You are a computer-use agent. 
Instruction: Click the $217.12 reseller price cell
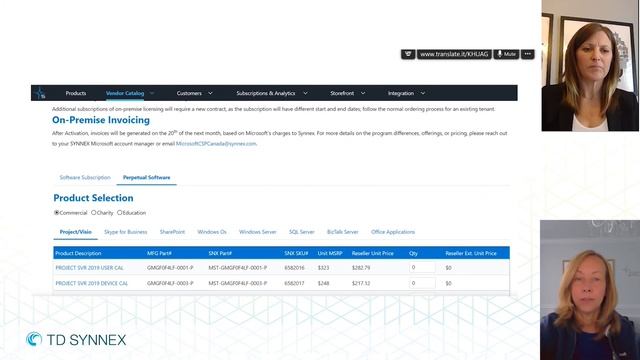361,283
